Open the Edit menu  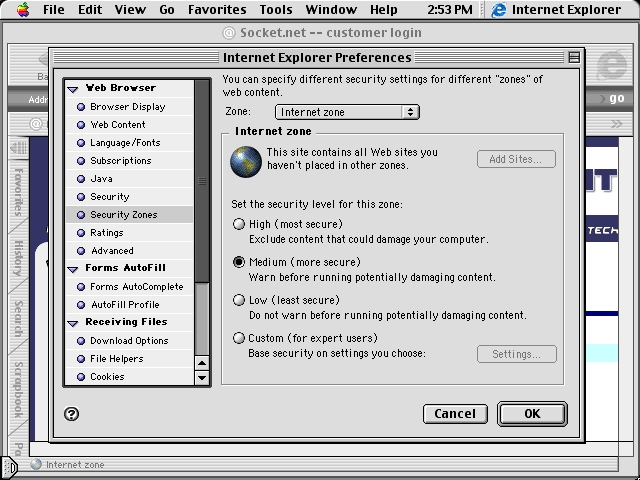(90, 9)
